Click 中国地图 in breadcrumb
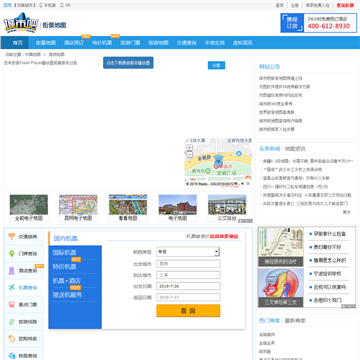This screenshot has width=360, height=360. point(33,54)
